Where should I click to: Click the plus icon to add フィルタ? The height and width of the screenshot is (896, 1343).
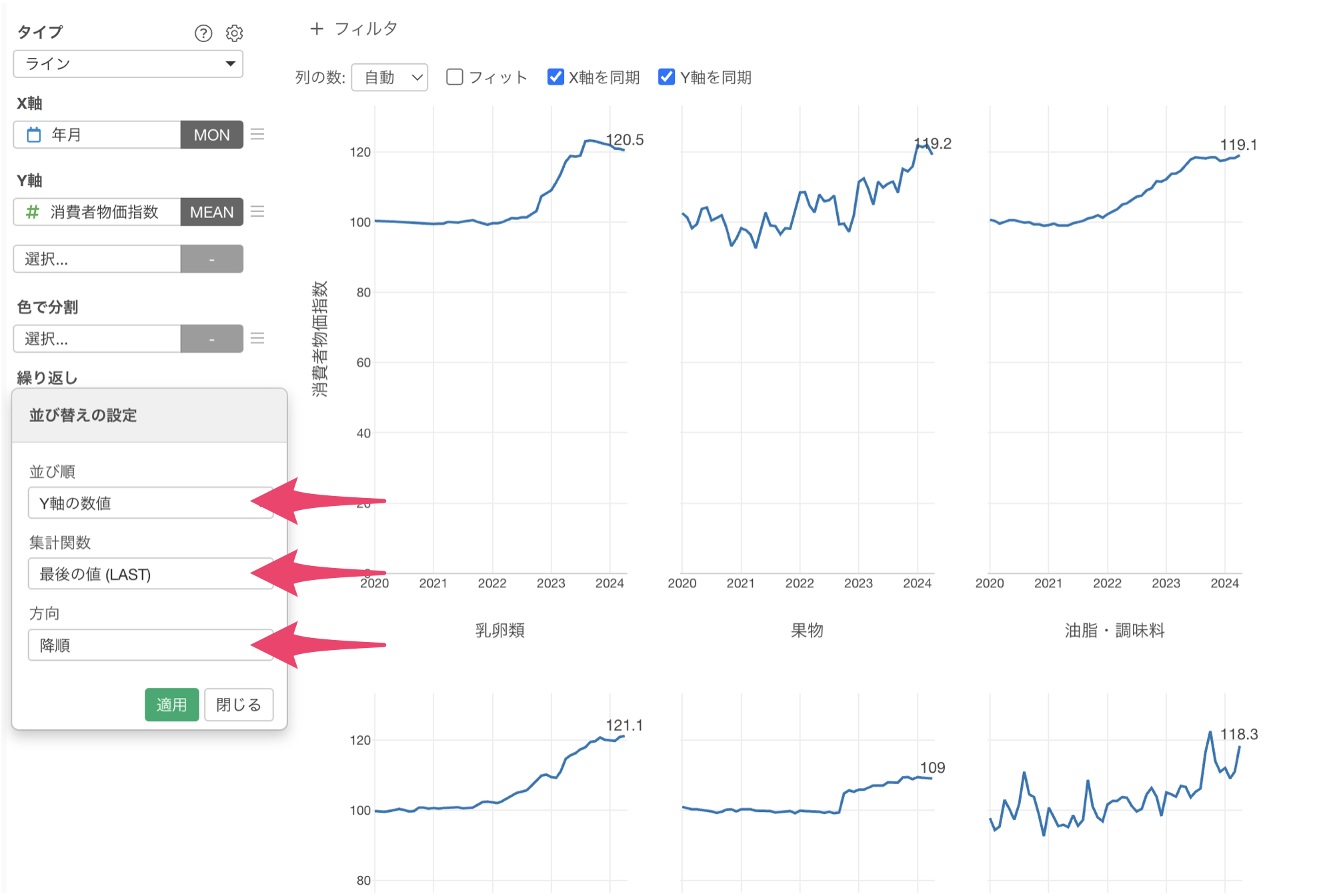click(317, 29)
